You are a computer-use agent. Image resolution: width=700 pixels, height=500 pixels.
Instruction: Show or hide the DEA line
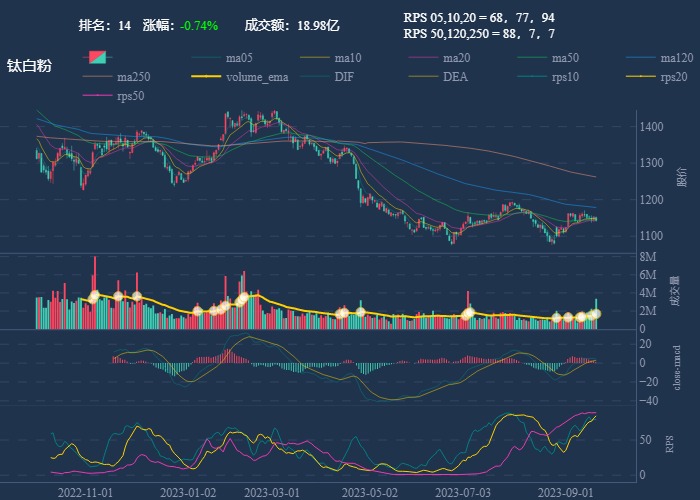[x=455, y=77]
